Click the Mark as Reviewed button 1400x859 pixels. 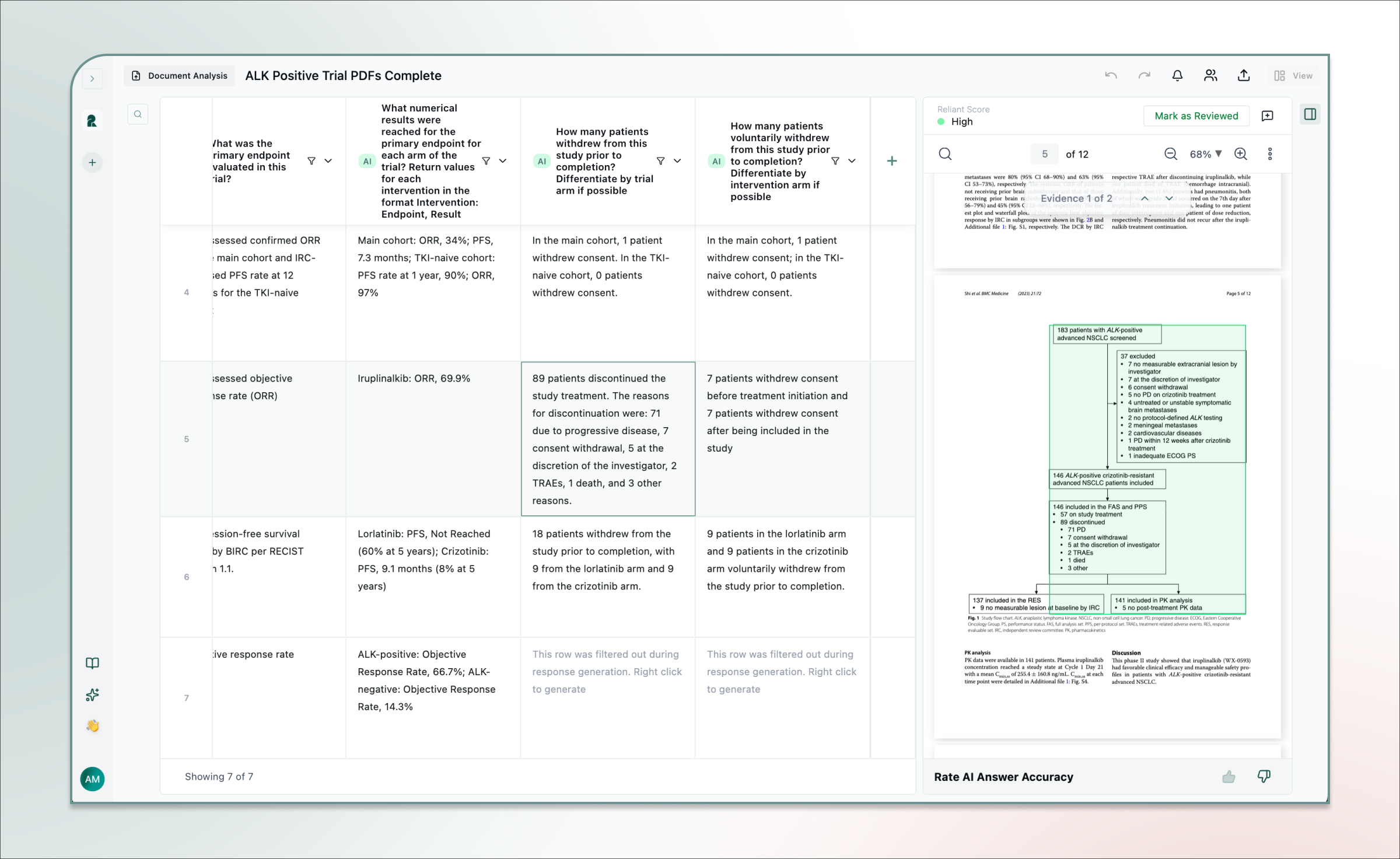(1196, 116)
